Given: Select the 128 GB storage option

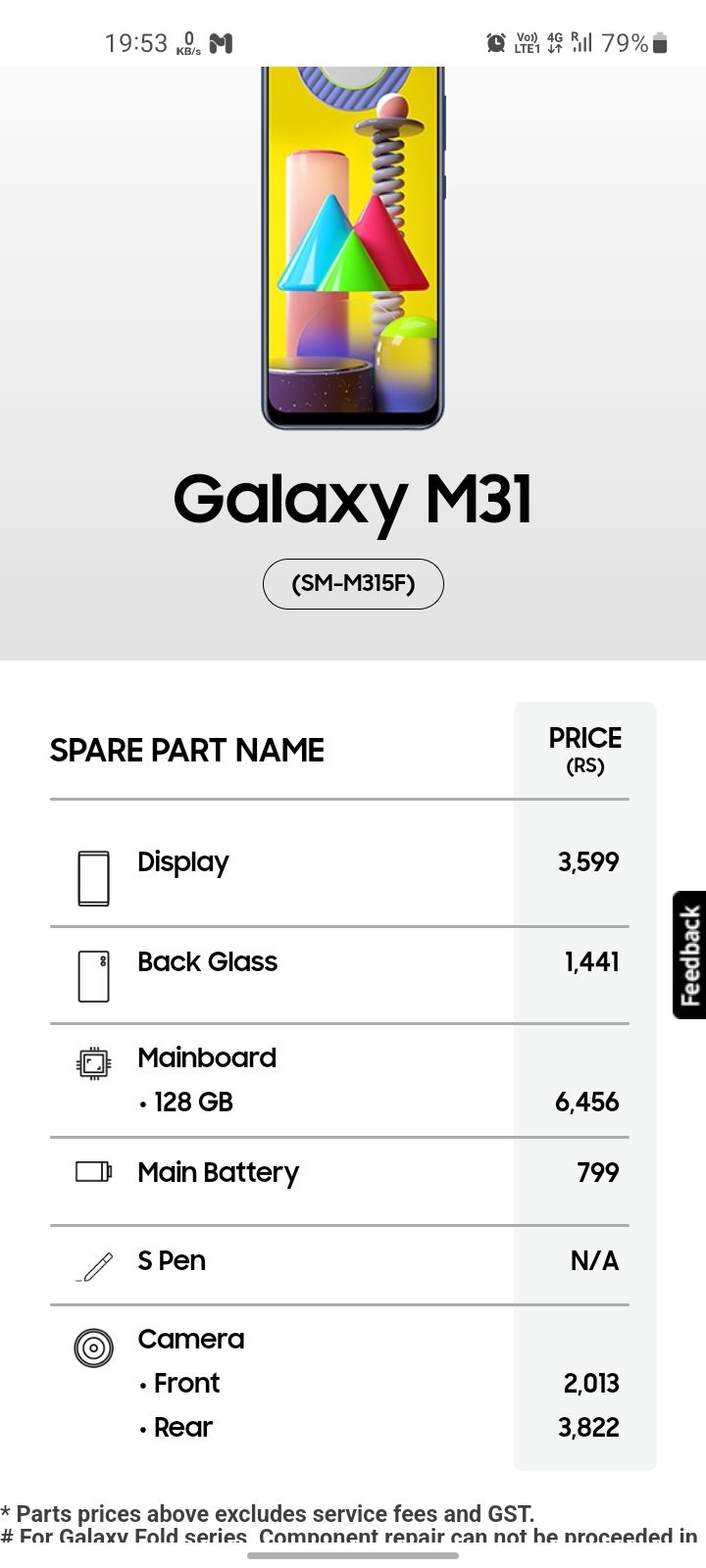Looking at the screenshot, I should tap(186, 1102).
